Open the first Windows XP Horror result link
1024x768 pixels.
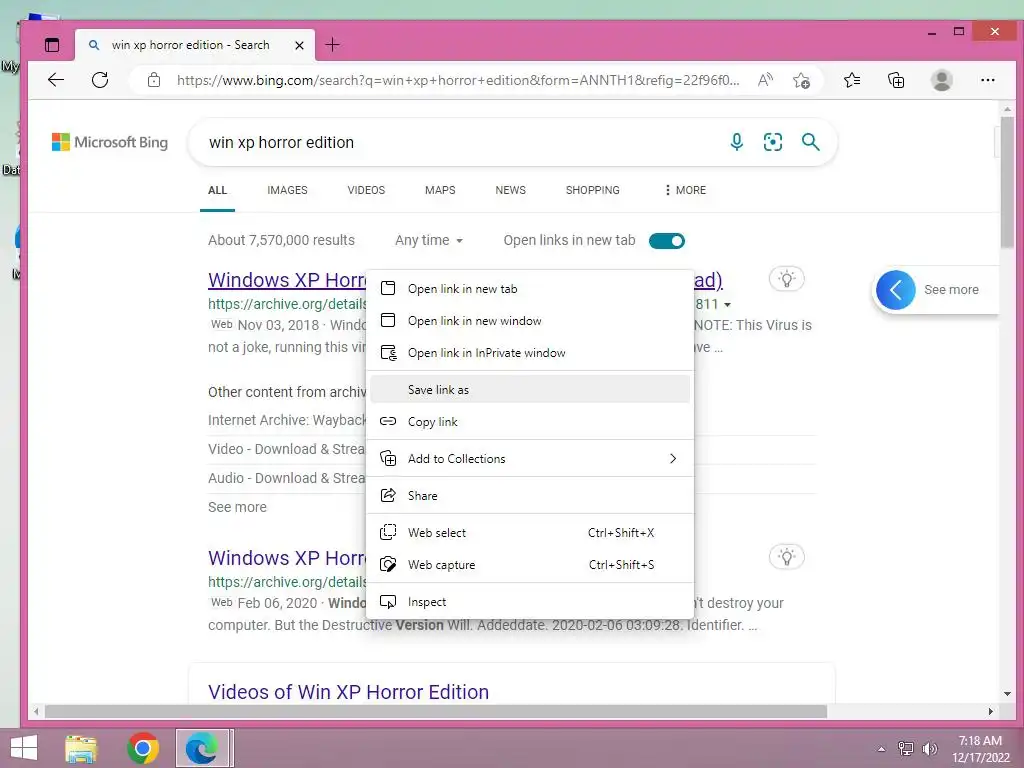(287, 280)
